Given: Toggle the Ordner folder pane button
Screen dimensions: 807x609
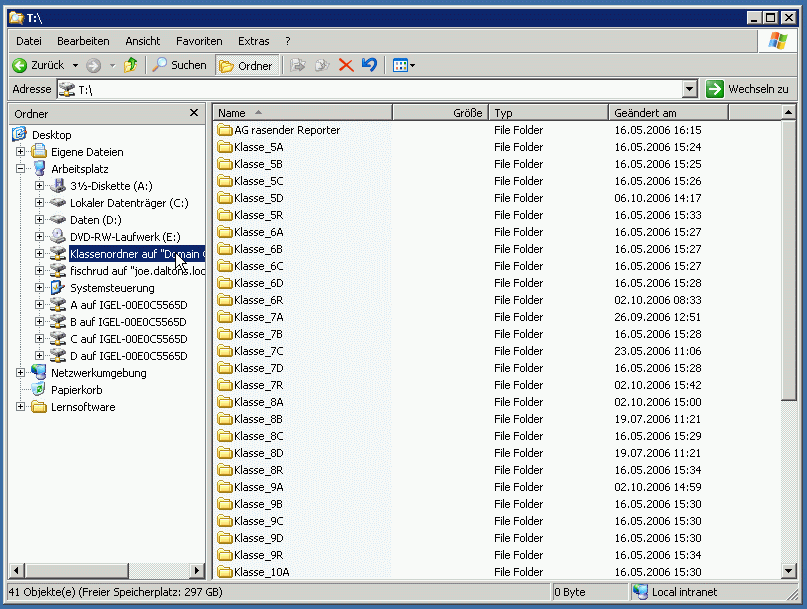Looking at the screenshot, I should click(x=246, y=65).
